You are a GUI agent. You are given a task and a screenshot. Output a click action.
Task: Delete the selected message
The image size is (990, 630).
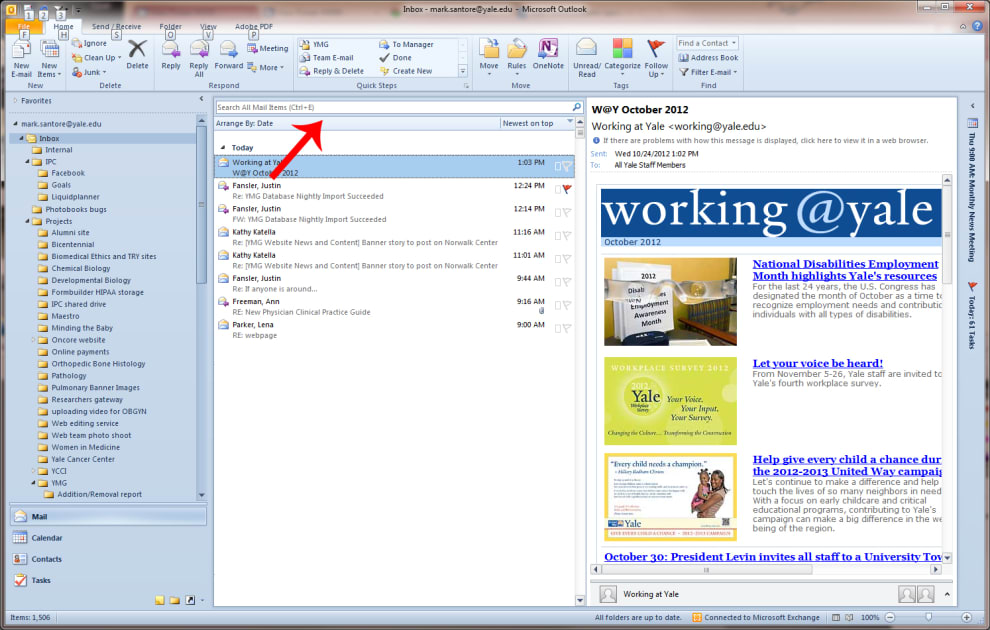(x=137, y=55)
